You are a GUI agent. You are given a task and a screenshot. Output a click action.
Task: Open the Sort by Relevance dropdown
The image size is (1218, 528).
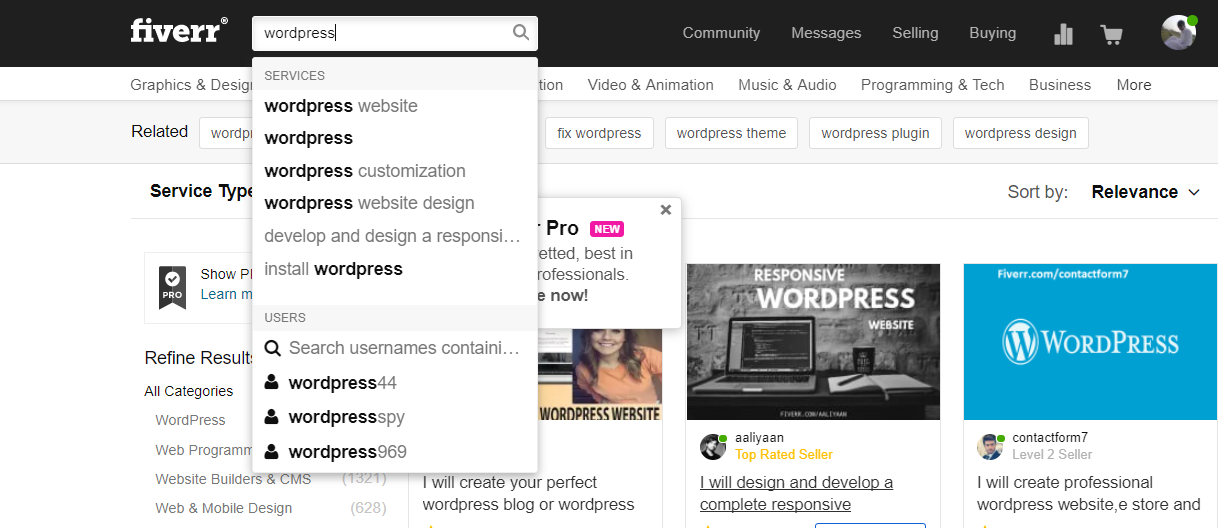coord(1145,192)
